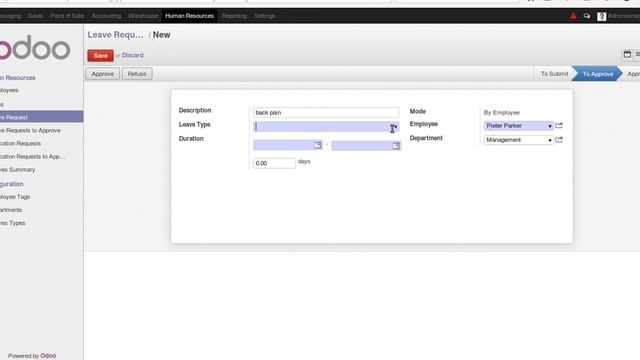640x360 pixels.
Task: Click the Leave Requ... breadcrumb link
Action: (x=116, y=35)
